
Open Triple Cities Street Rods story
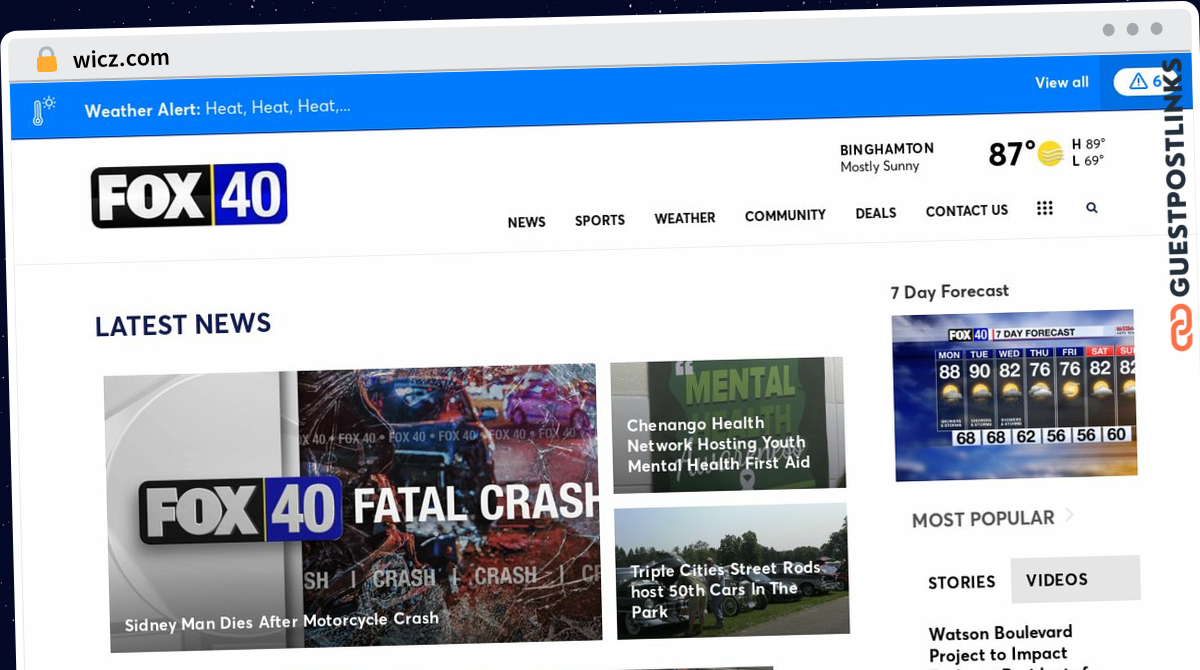(x=732, y=571)
